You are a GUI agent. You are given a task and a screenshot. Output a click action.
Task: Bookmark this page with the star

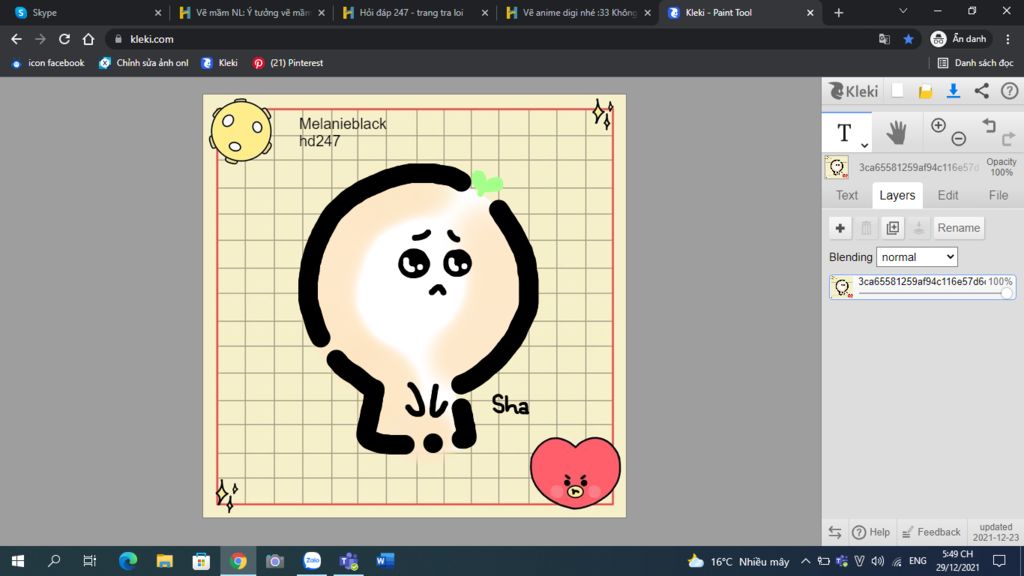click(x=908, y=39)
